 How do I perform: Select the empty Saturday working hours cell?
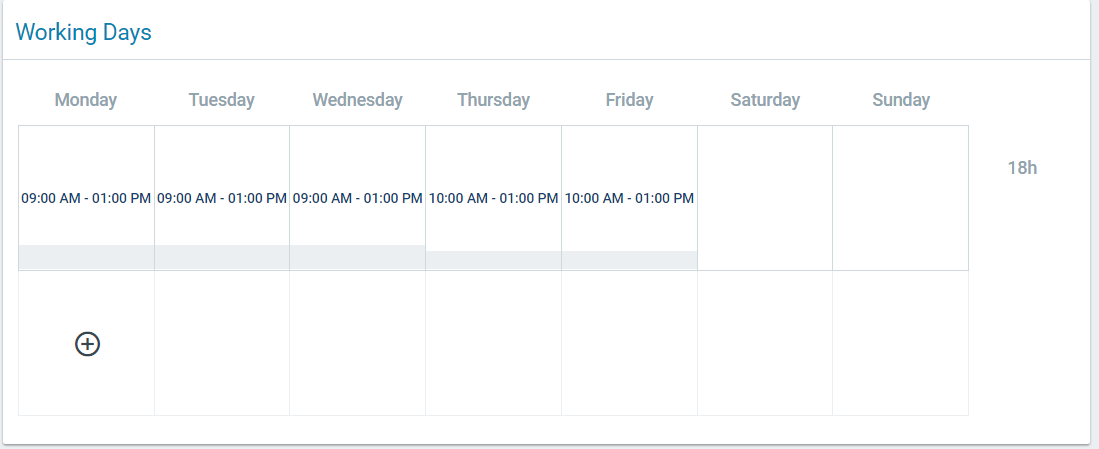click(765, 198)
